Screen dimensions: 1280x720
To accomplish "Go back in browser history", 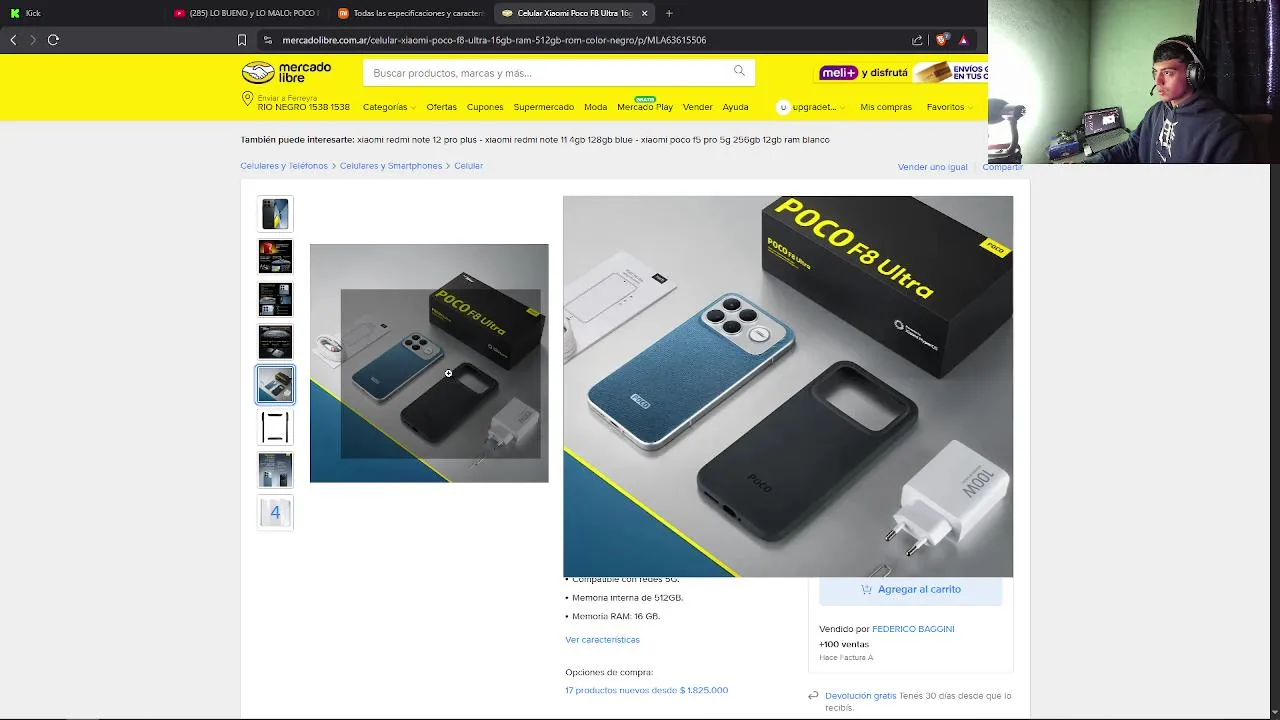I will pos(13,40).
